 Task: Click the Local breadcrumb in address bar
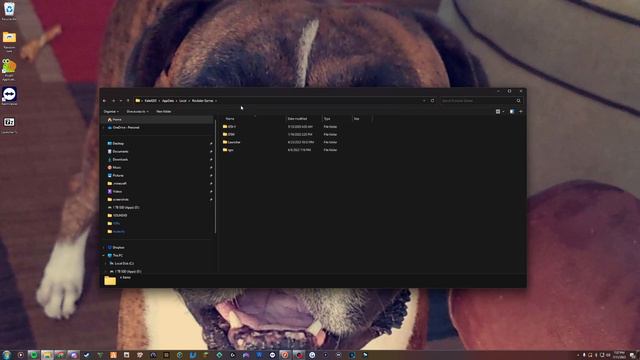click(x=183, y=101)
